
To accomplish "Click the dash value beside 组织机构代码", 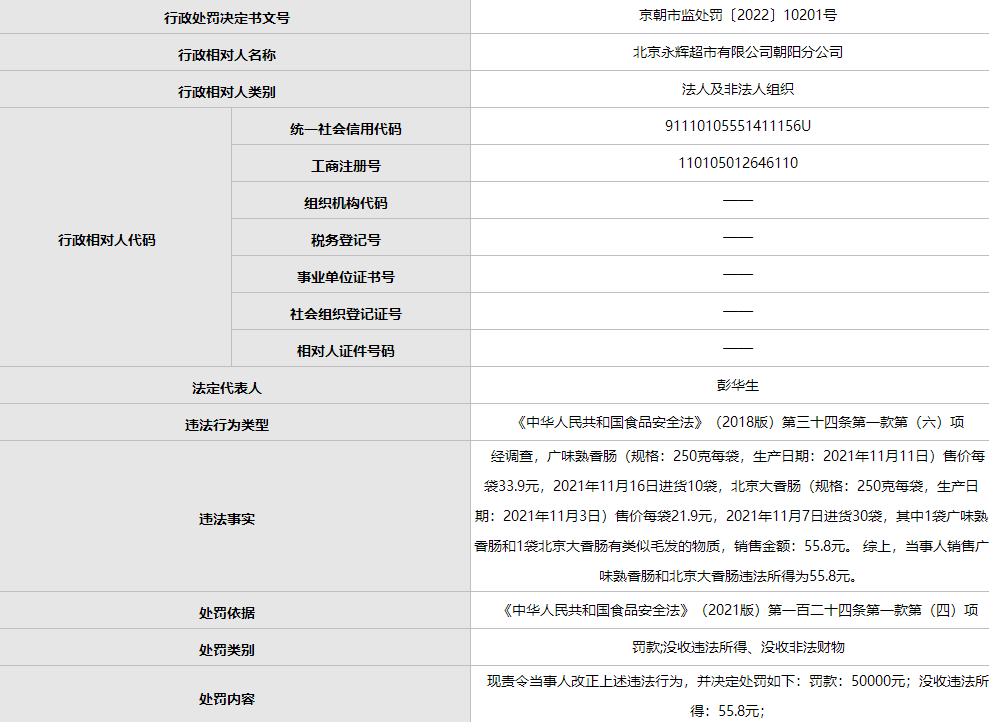I will 738,201.
